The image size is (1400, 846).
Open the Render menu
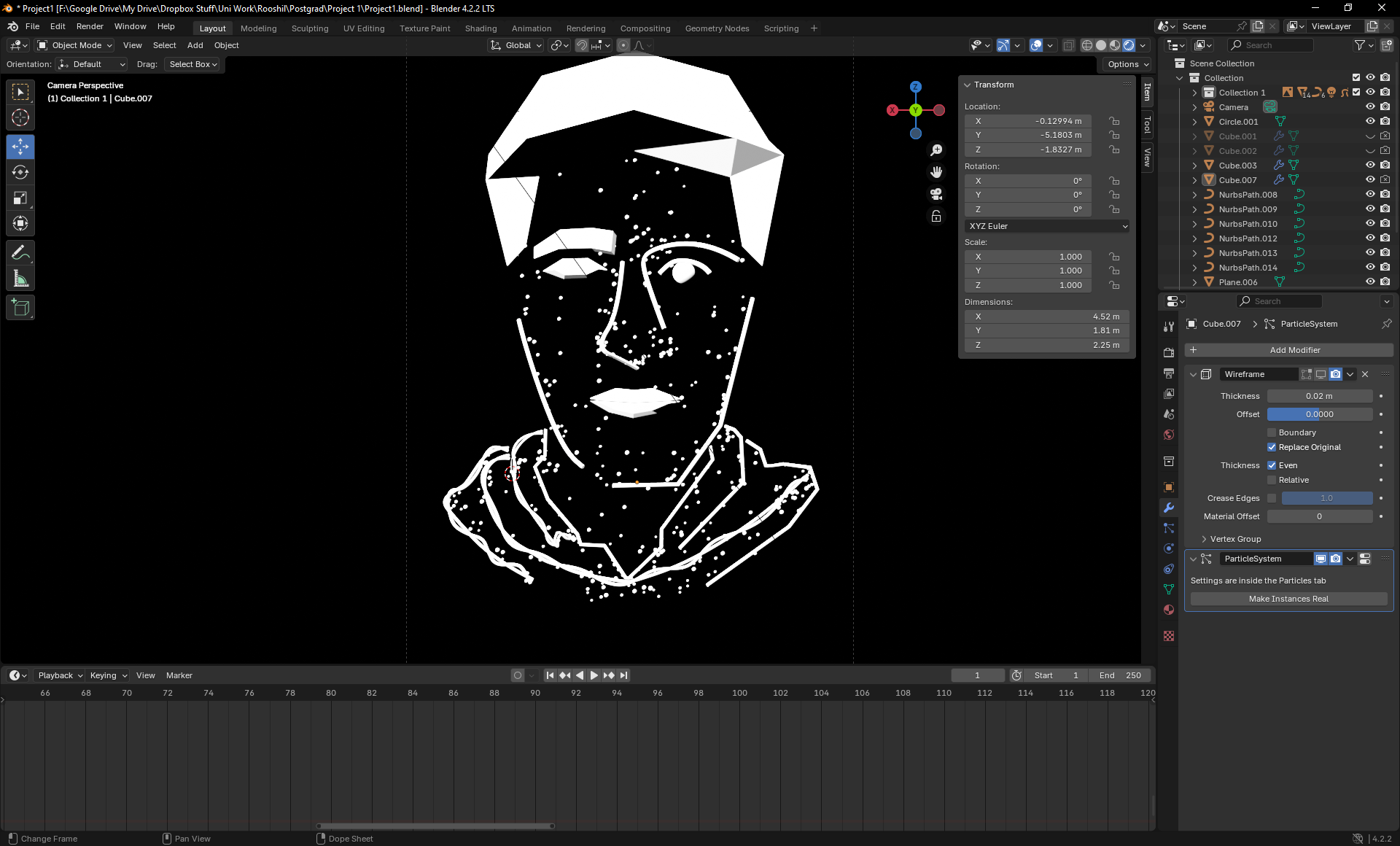(90, 26)
